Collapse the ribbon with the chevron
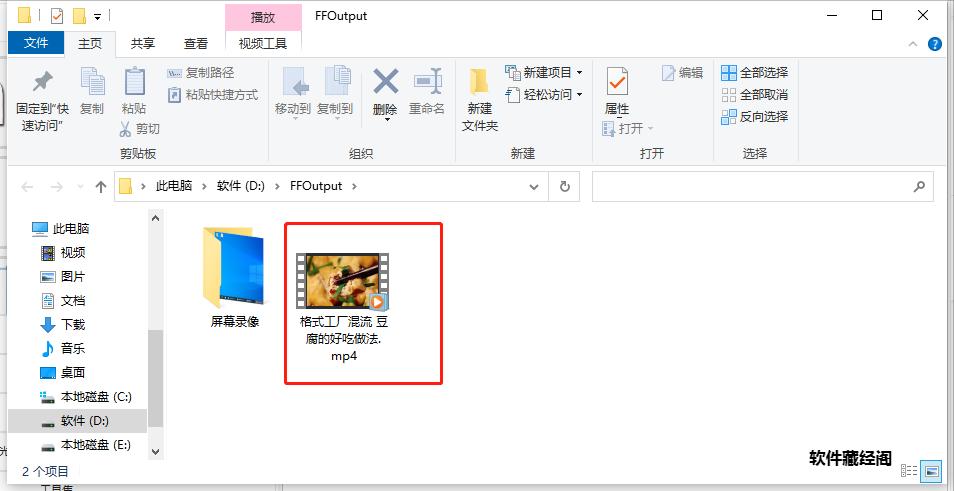This screenshot has height=491, width=954. 913,44
